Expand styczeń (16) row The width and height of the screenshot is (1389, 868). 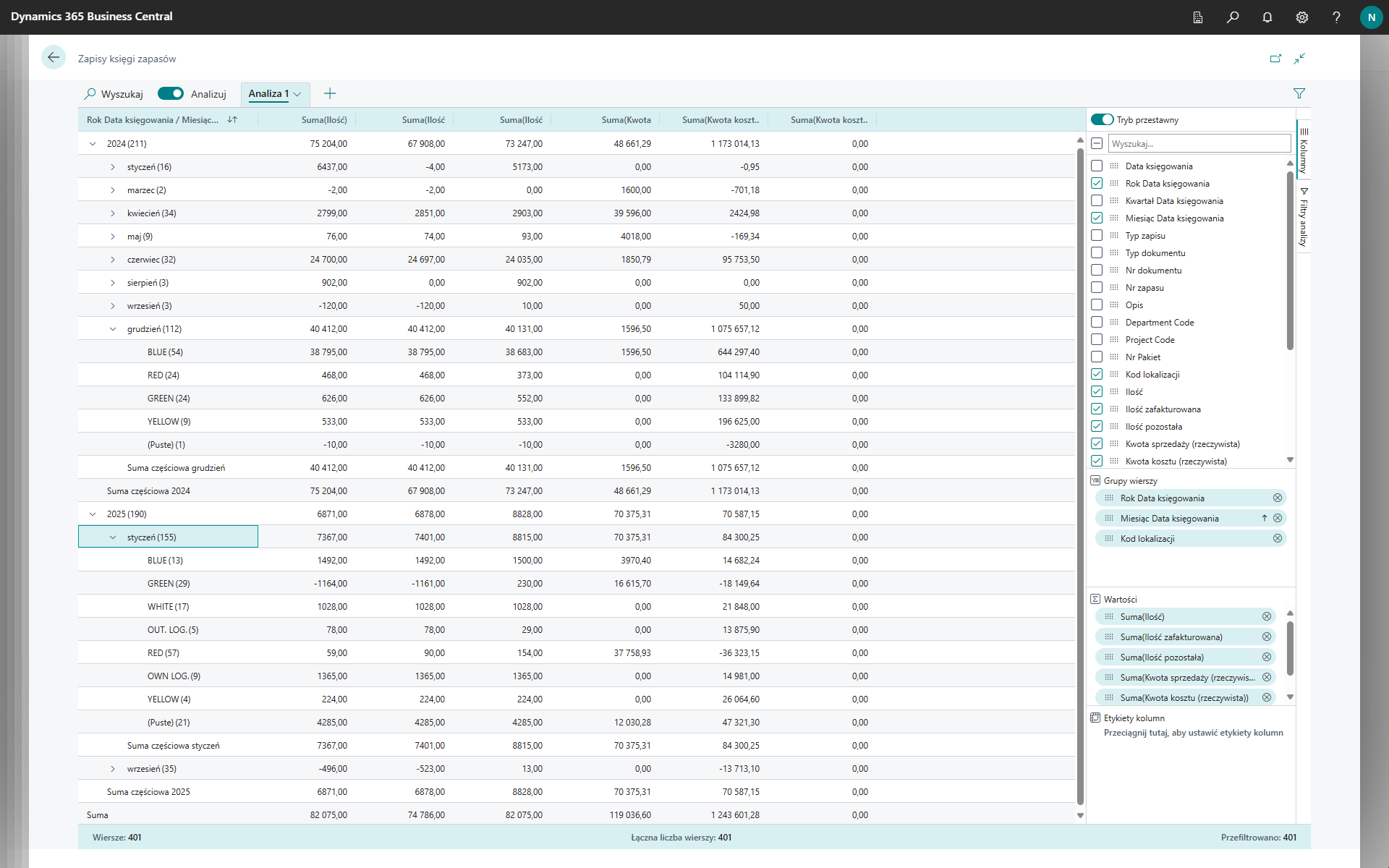pos(113,167)
